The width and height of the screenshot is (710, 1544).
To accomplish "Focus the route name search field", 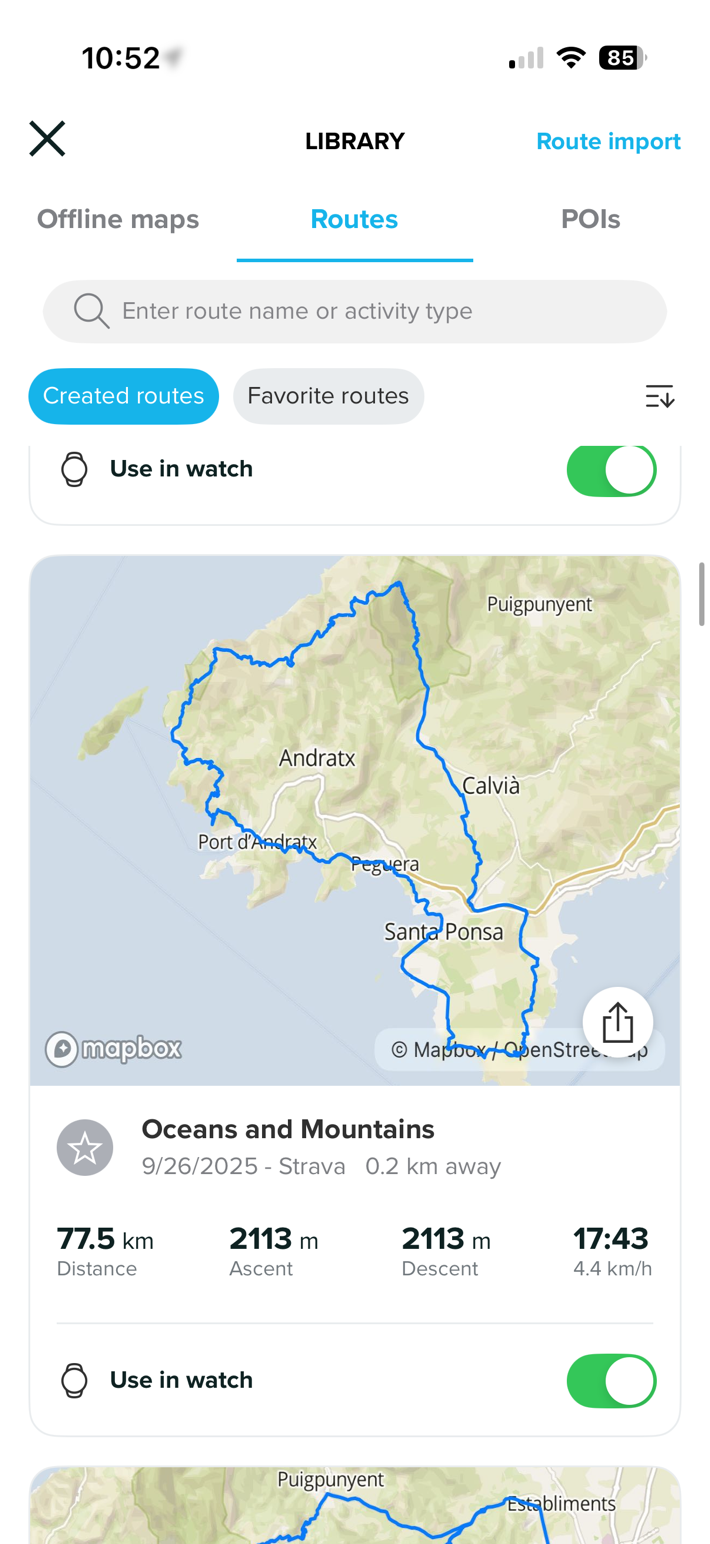I will point(380,311).
